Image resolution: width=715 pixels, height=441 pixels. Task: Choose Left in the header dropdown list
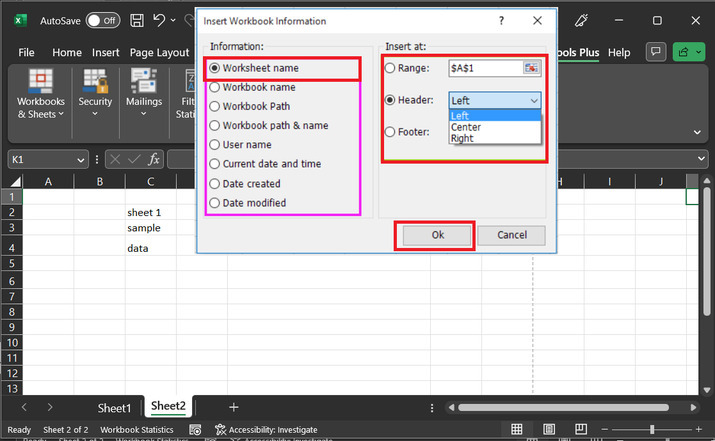pyautogui.click(x=495, y=116)
